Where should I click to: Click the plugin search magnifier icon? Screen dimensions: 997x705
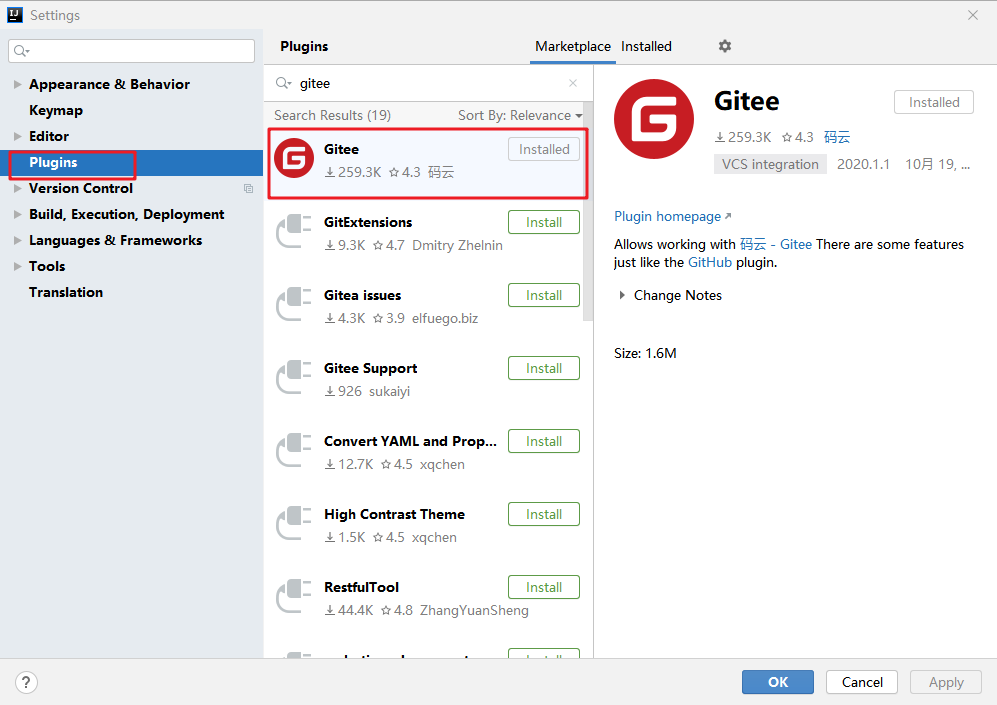283,83
